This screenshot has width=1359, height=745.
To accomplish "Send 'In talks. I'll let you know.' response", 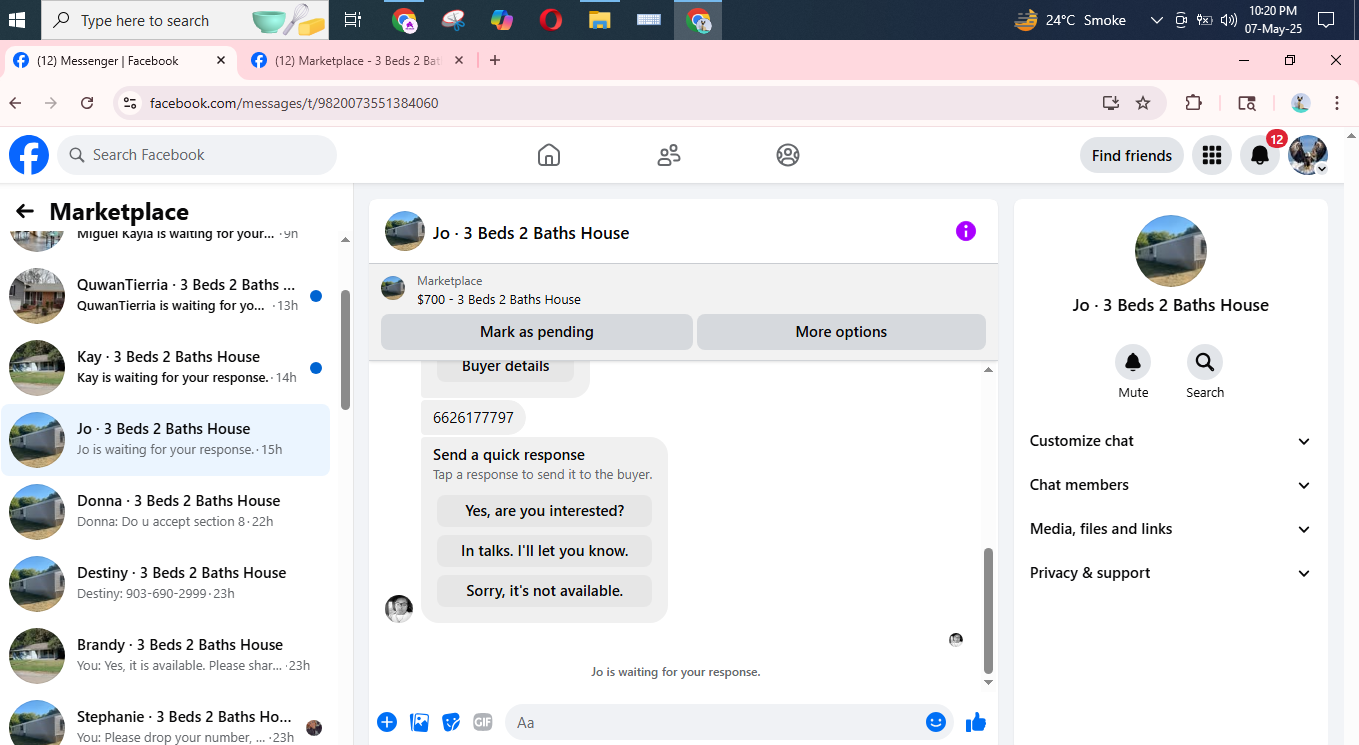I will pos(545,551).
